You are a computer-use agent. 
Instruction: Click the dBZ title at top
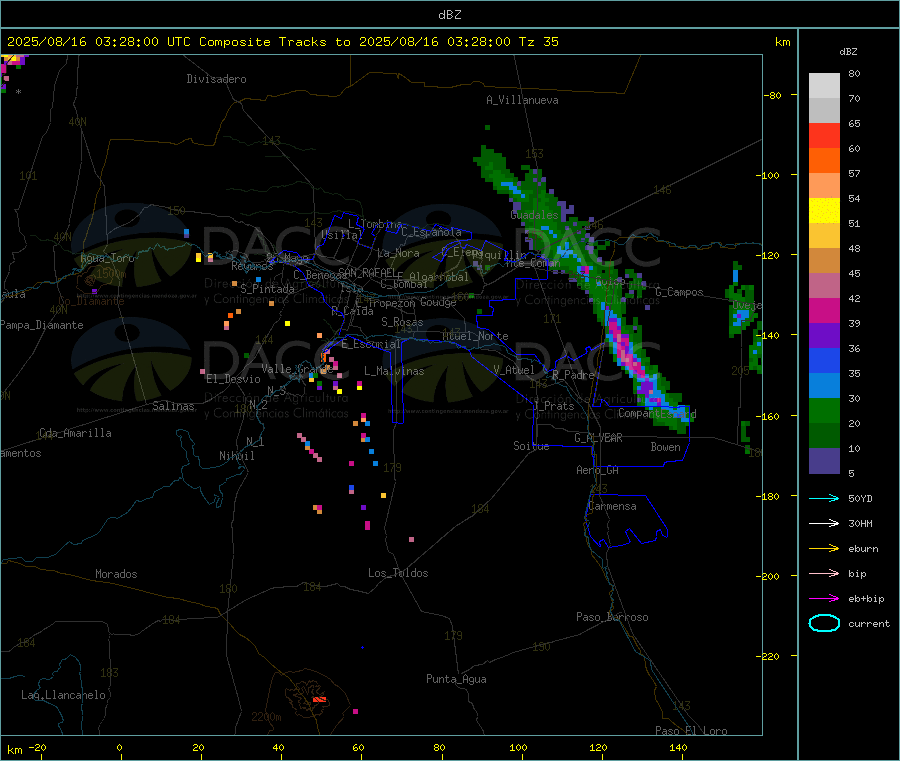449,15
